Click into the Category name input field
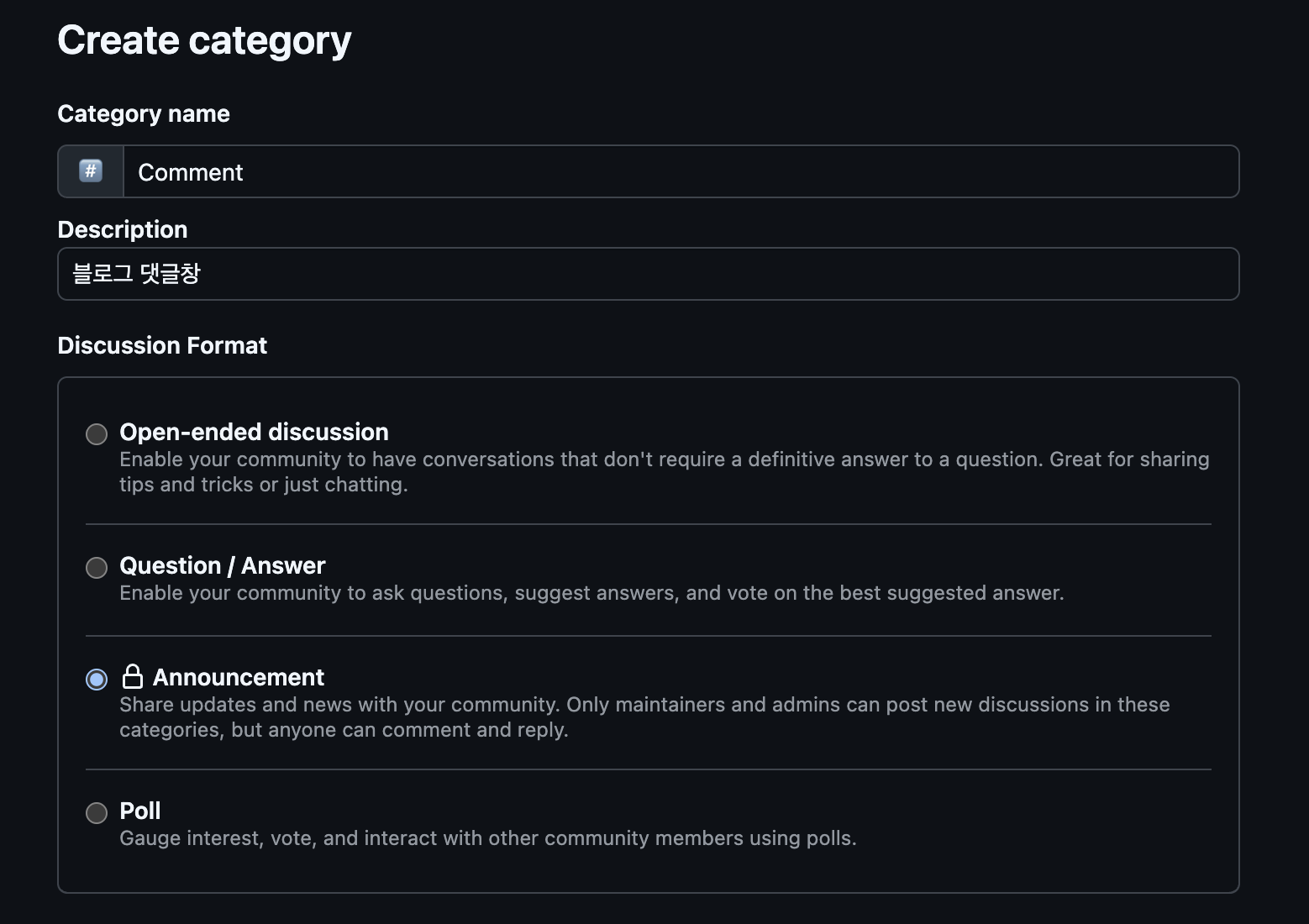Image resolution: width=1309 pixels, height=924 pixels. 588,171
